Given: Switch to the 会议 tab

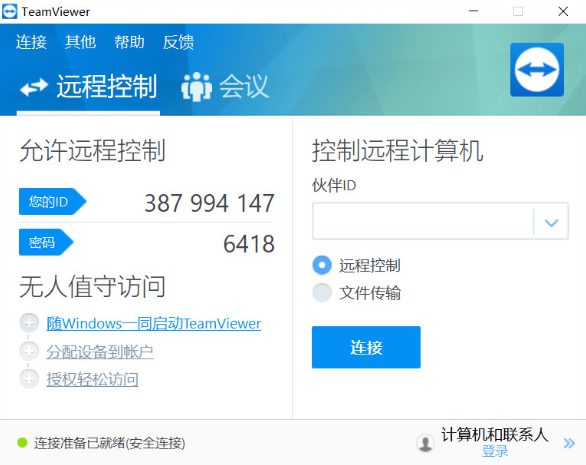Looking at the screenshot, I should [x=225, y=87].
